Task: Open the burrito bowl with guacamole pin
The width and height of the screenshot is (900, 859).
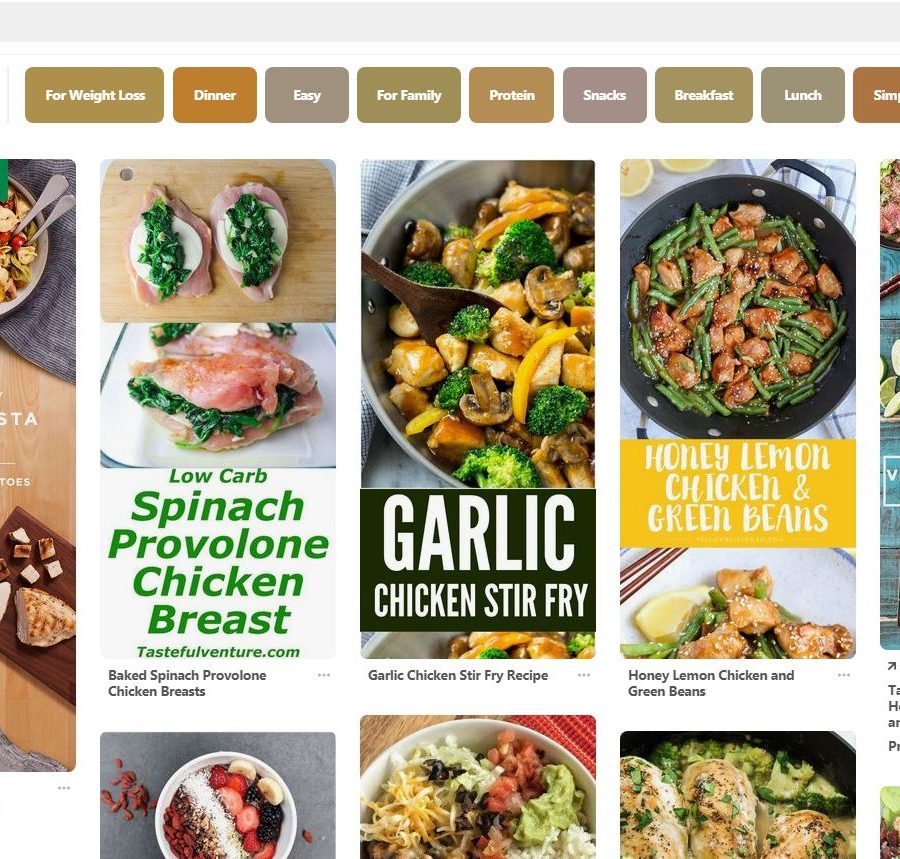Action: pos(478,787)
